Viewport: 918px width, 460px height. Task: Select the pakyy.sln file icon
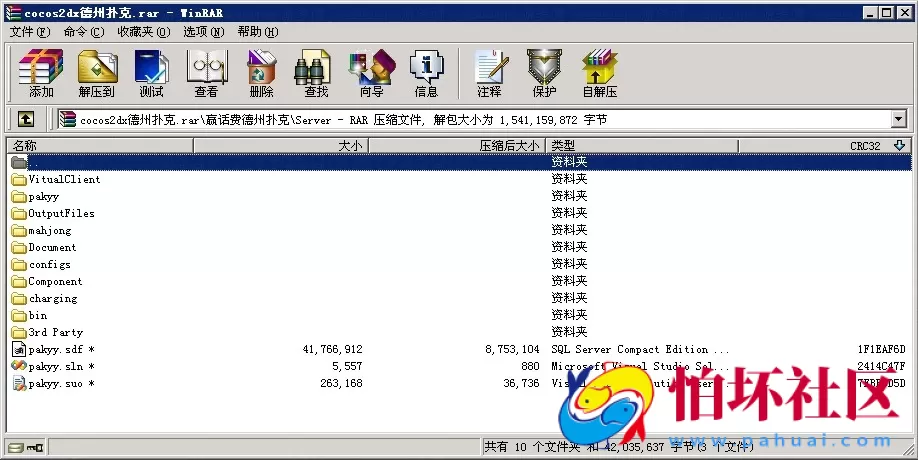tap(19, 366)
